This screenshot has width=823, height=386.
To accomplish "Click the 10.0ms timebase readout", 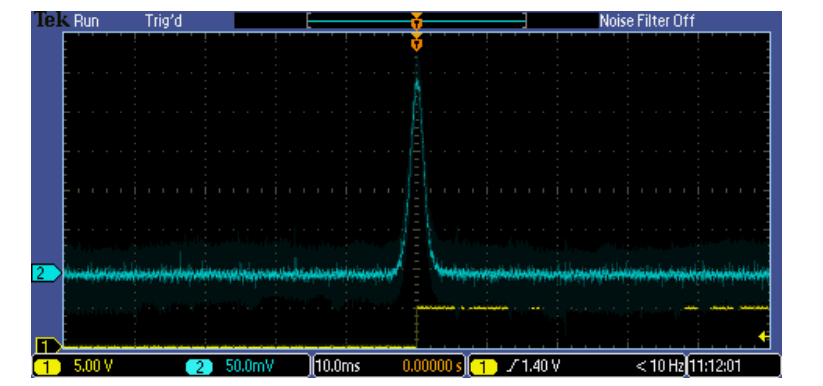I will (x=338, y=366).
